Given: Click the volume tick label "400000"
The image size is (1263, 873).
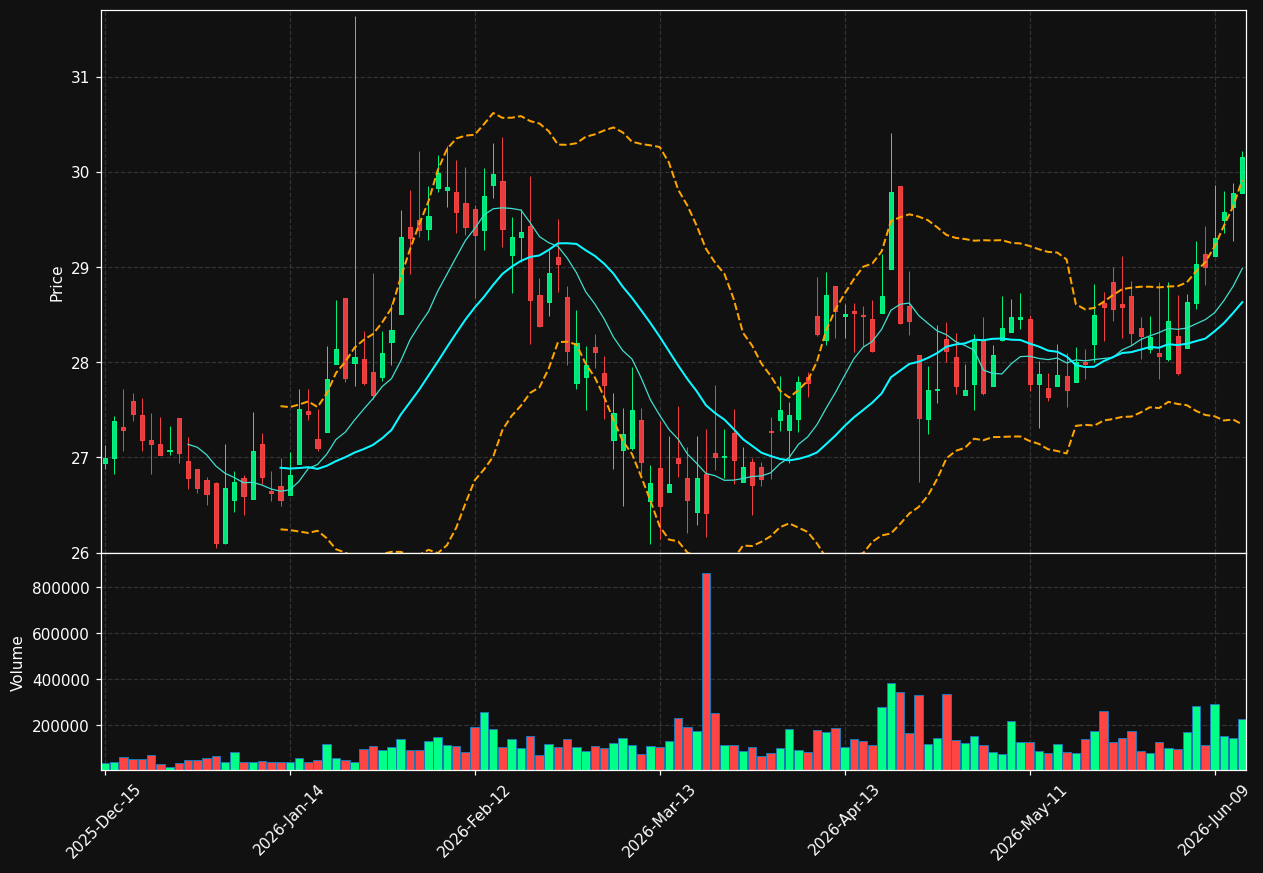Looking at the screenshot, I should pos(61,680).
